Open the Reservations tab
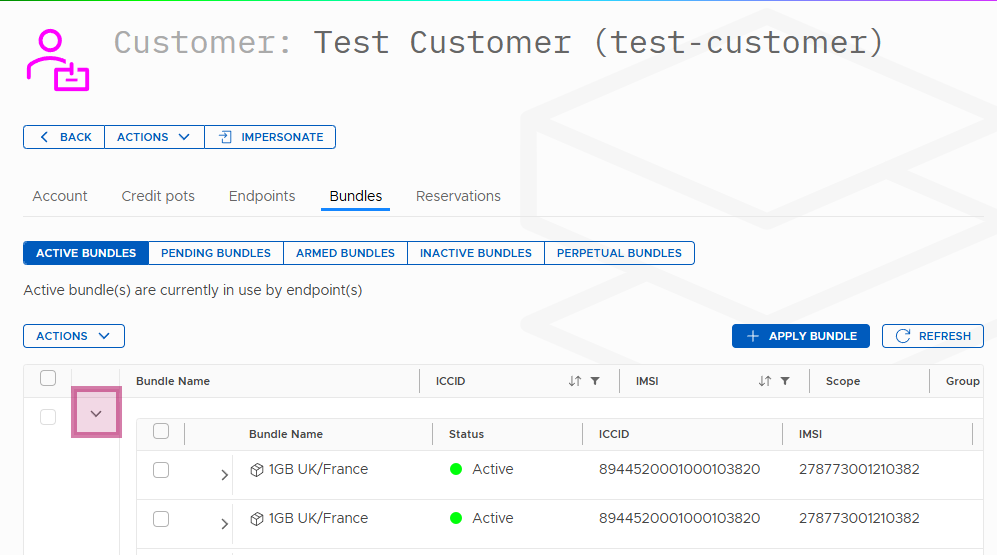The height and width of the screenshot is (555, 997). [458, 196]
